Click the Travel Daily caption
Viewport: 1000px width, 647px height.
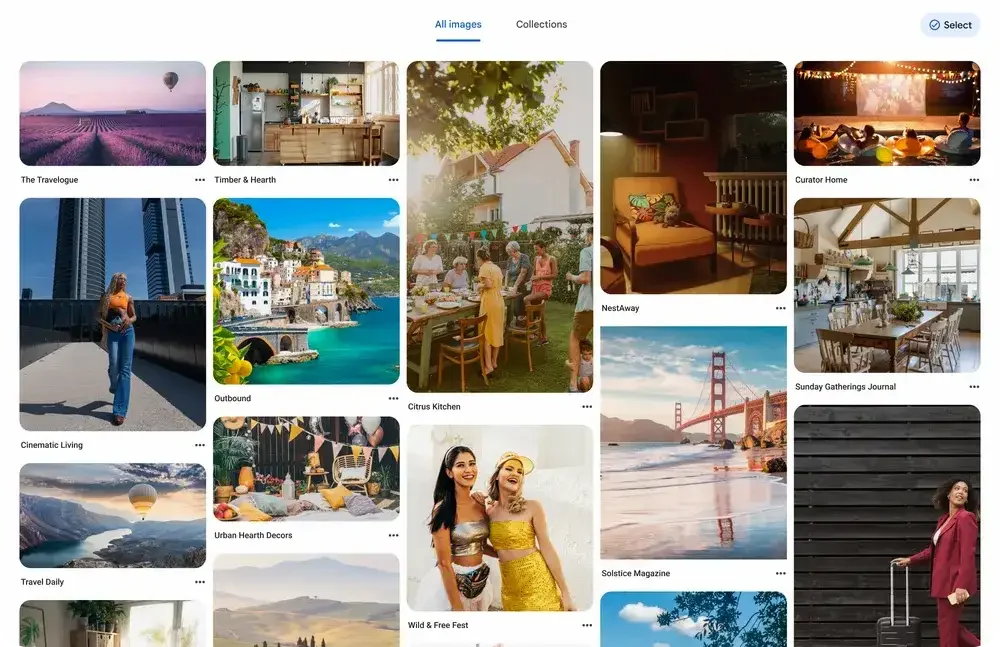coord(42,582)
